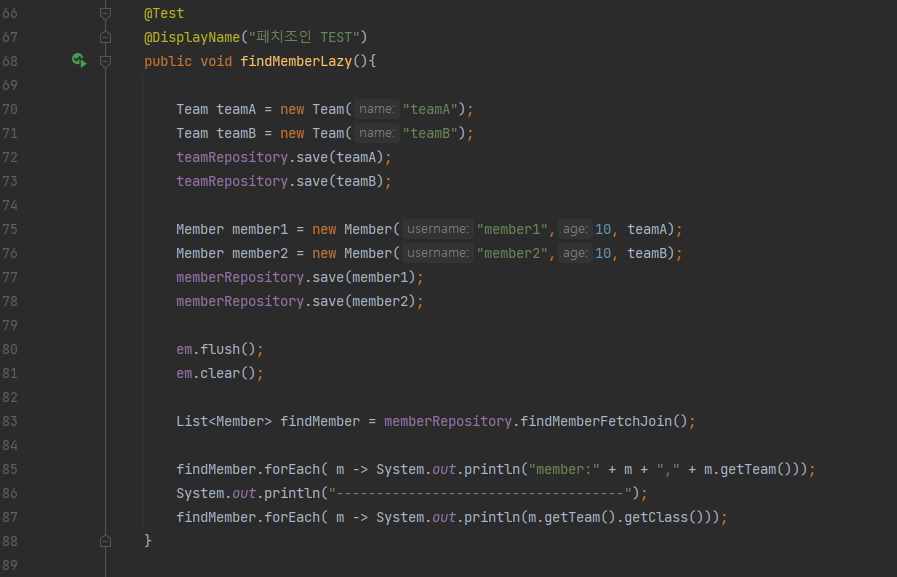The height and width of the screenshot is (577, 897).
Task: Click the username: hint on member2 line
Action: [438, 253]
